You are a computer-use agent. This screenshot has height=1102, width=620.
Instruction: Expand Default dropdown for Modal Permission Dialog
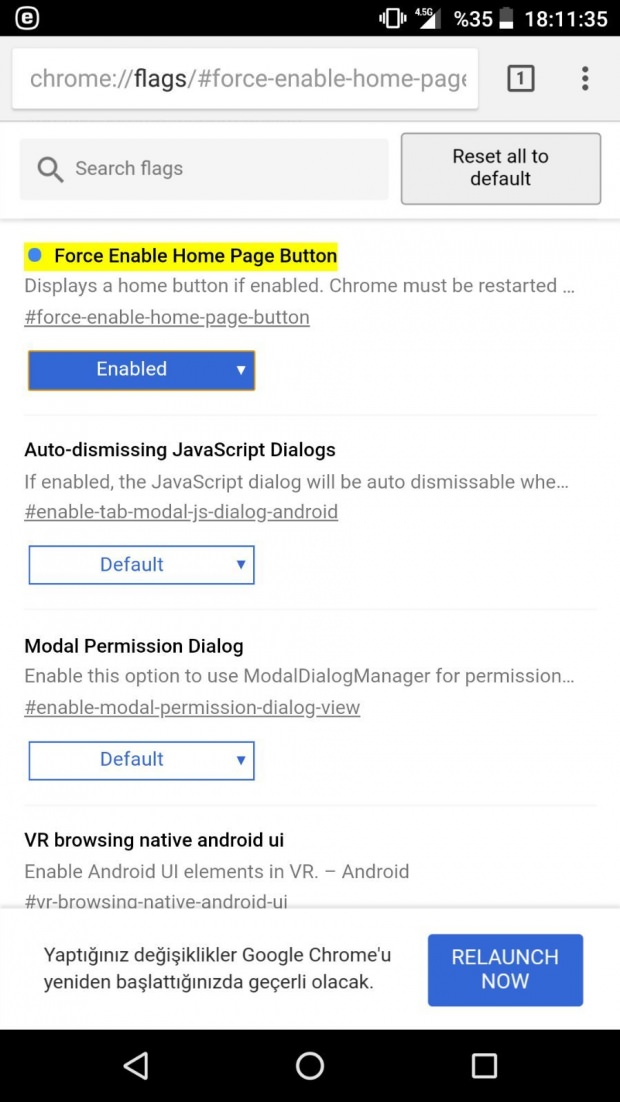point(141,760)
